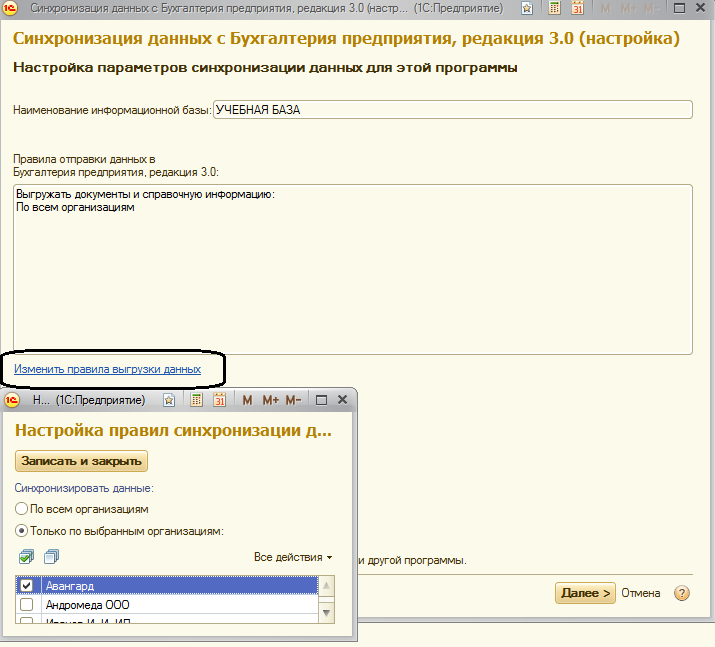Image resolution: width=715 pixels, height=647 pixels.
Task: Open calculator icon in rules dialog title bar
Action: [x=196, y=400]
